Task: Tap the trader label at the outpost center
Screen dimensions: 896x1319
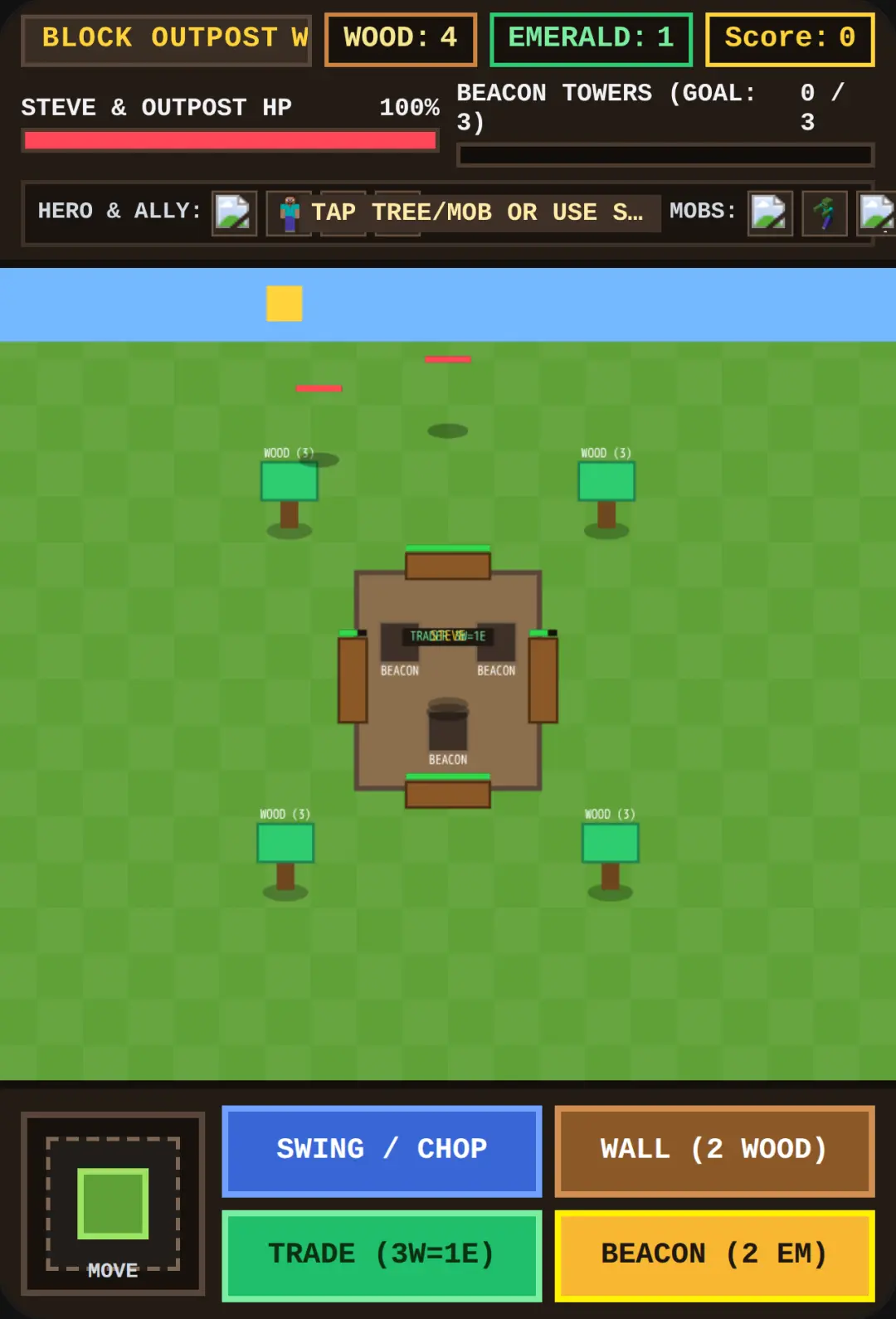Action: point(448,636)
